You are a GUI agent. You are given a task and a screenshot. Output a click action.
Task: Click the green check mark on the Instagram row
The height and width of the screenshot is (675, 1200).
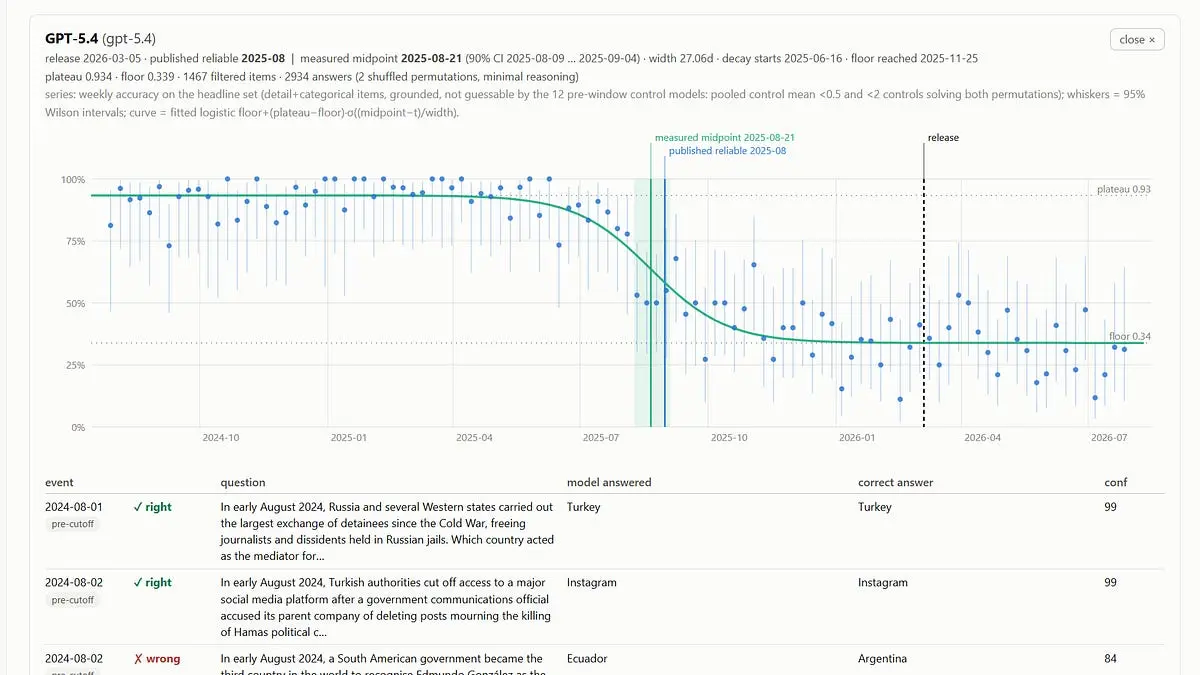pos(152,582)
